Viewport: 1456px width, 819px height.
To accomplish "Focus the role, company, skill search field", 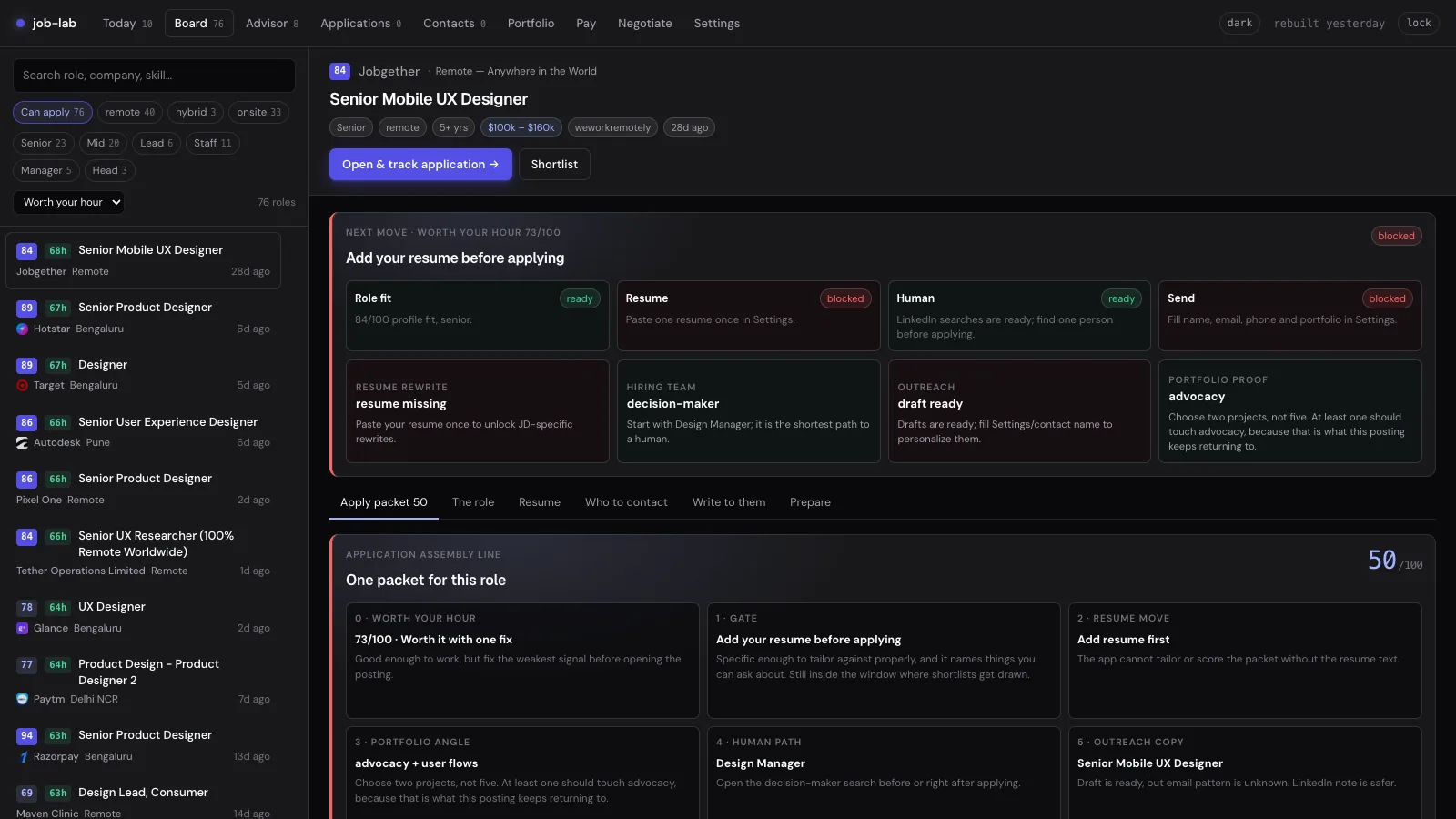I will click(x=154, y=76).
